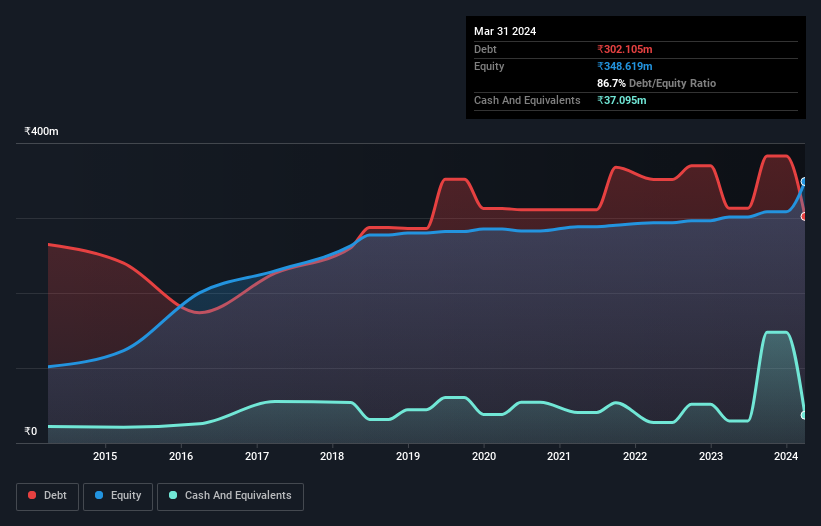
Task: Toggle the Equity series legend button
Action: coord(118,496)
